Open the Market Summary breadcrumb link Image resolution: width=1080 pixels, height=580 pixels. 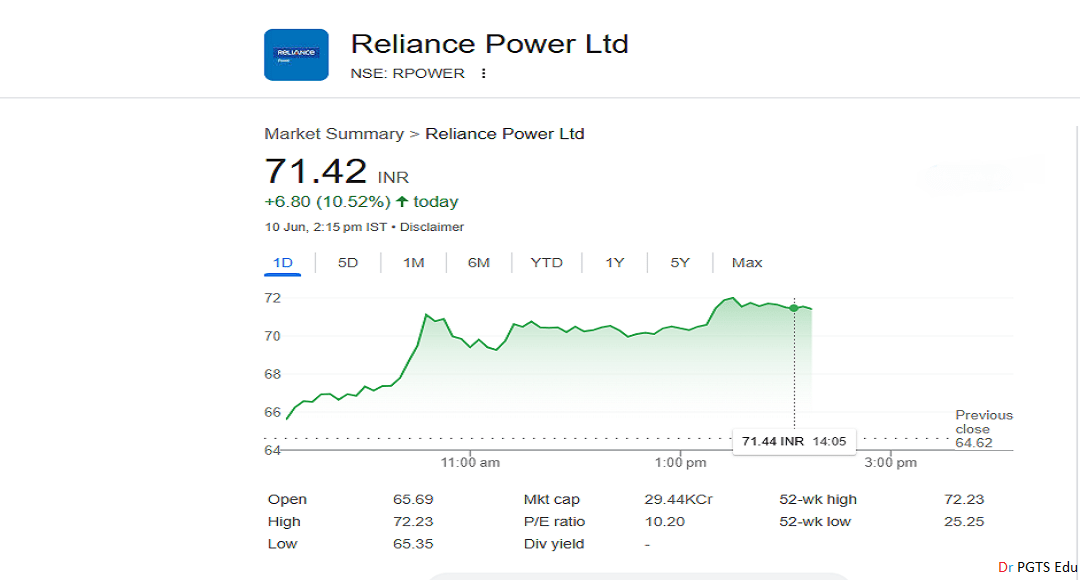(x=334, y=134)
